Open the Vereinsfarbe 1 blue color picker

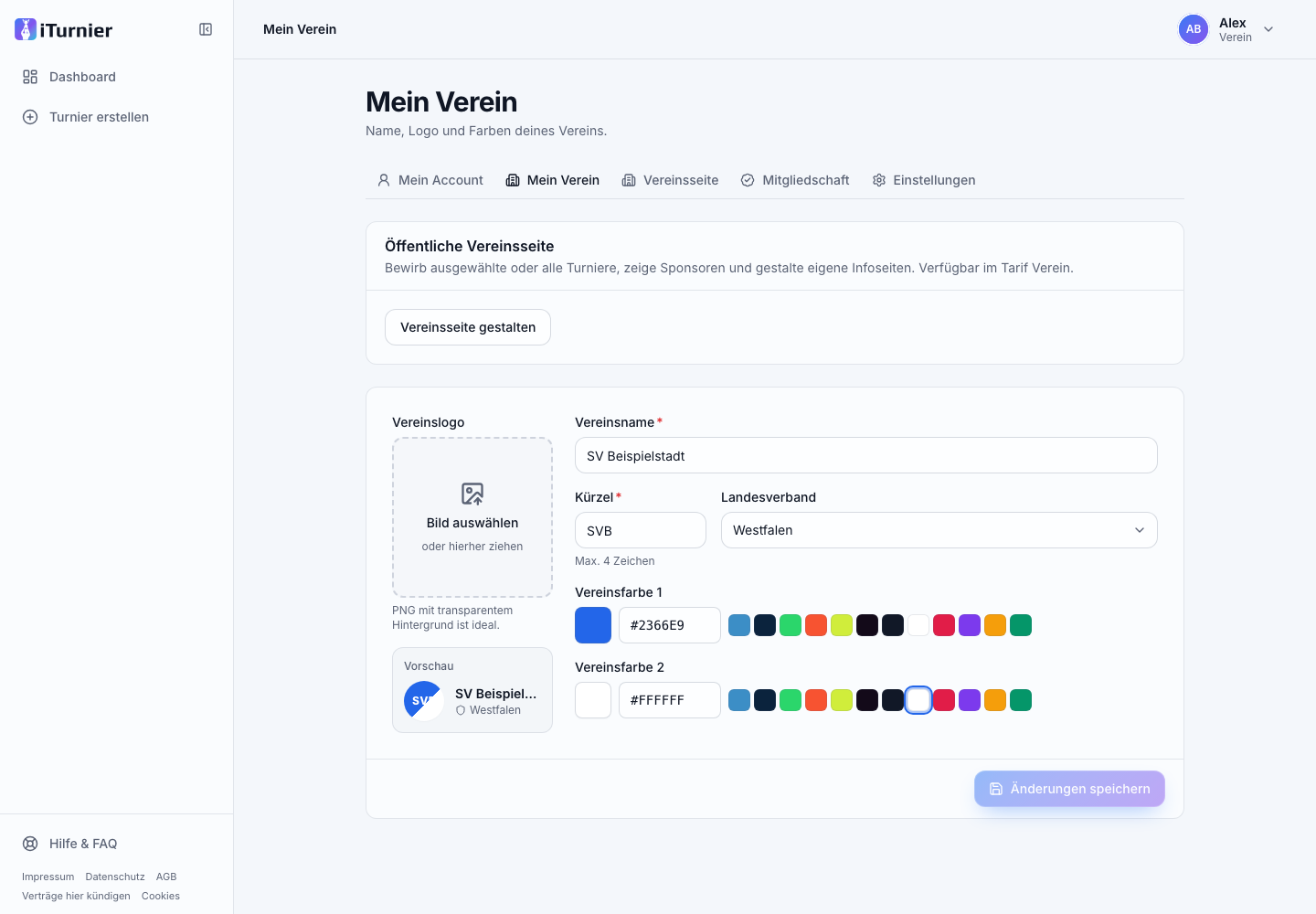593,625
